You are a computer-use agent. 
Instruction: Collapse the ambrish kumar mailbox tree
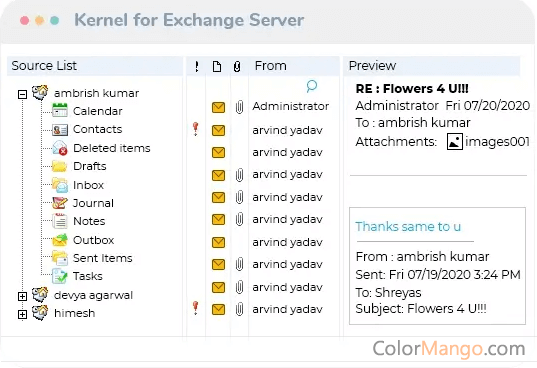(22, 94)
